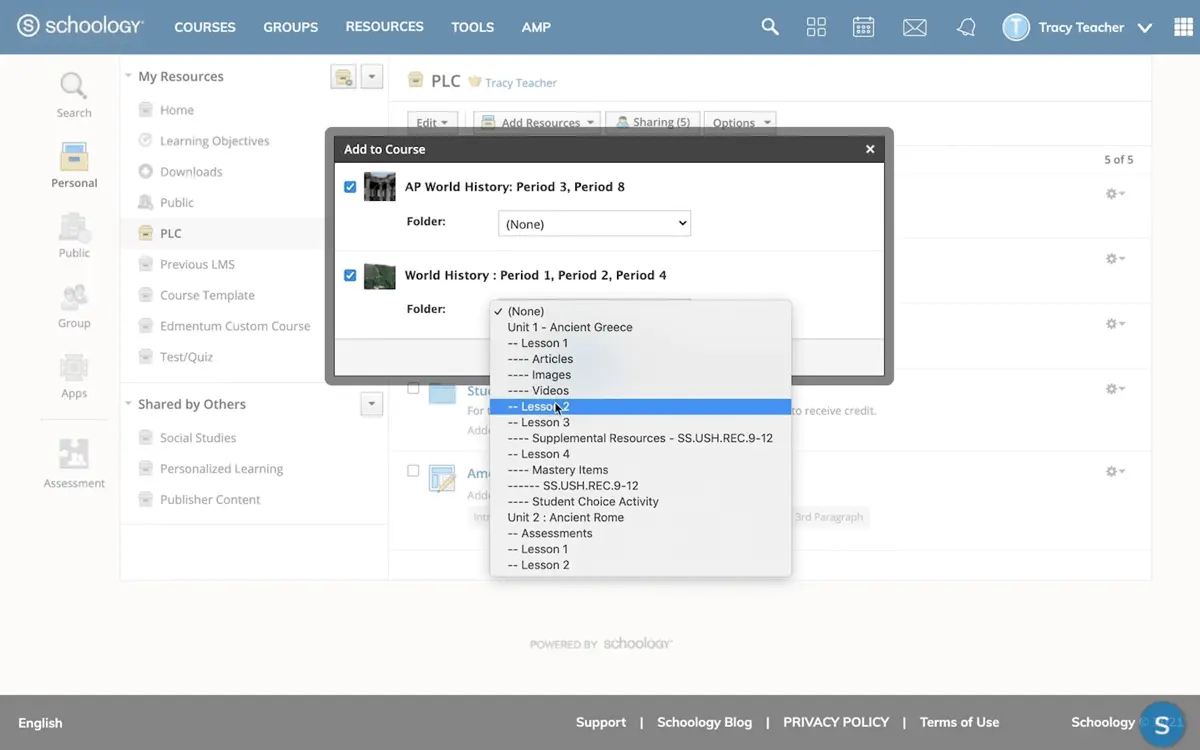Image resolution: width=1200 pixels, height=750 pixels.
Task: Open the notifications bell icon
Action: pyautogui.click(x=965, y=27)
